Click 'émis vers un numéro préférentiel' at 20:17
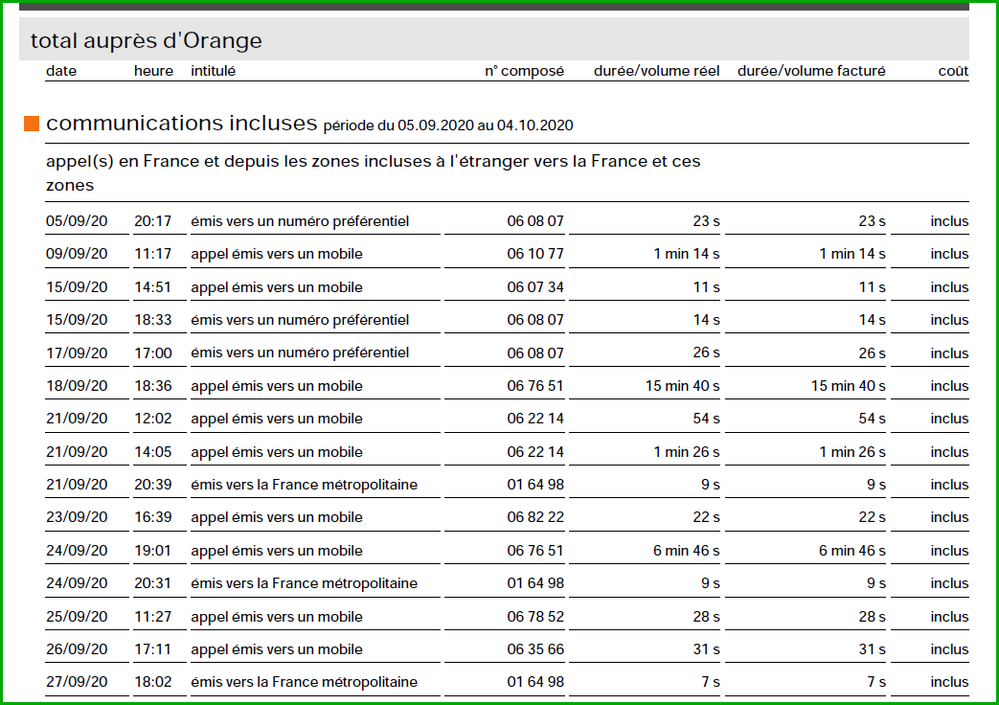The height and width of the screenshot is (705, 999). (x=299, y=221)
